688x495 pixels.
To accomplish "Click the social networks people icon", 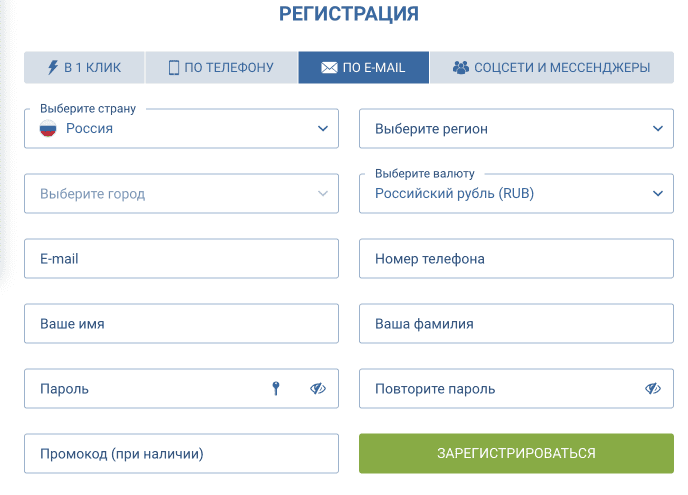I will click(x=460, y=68).
